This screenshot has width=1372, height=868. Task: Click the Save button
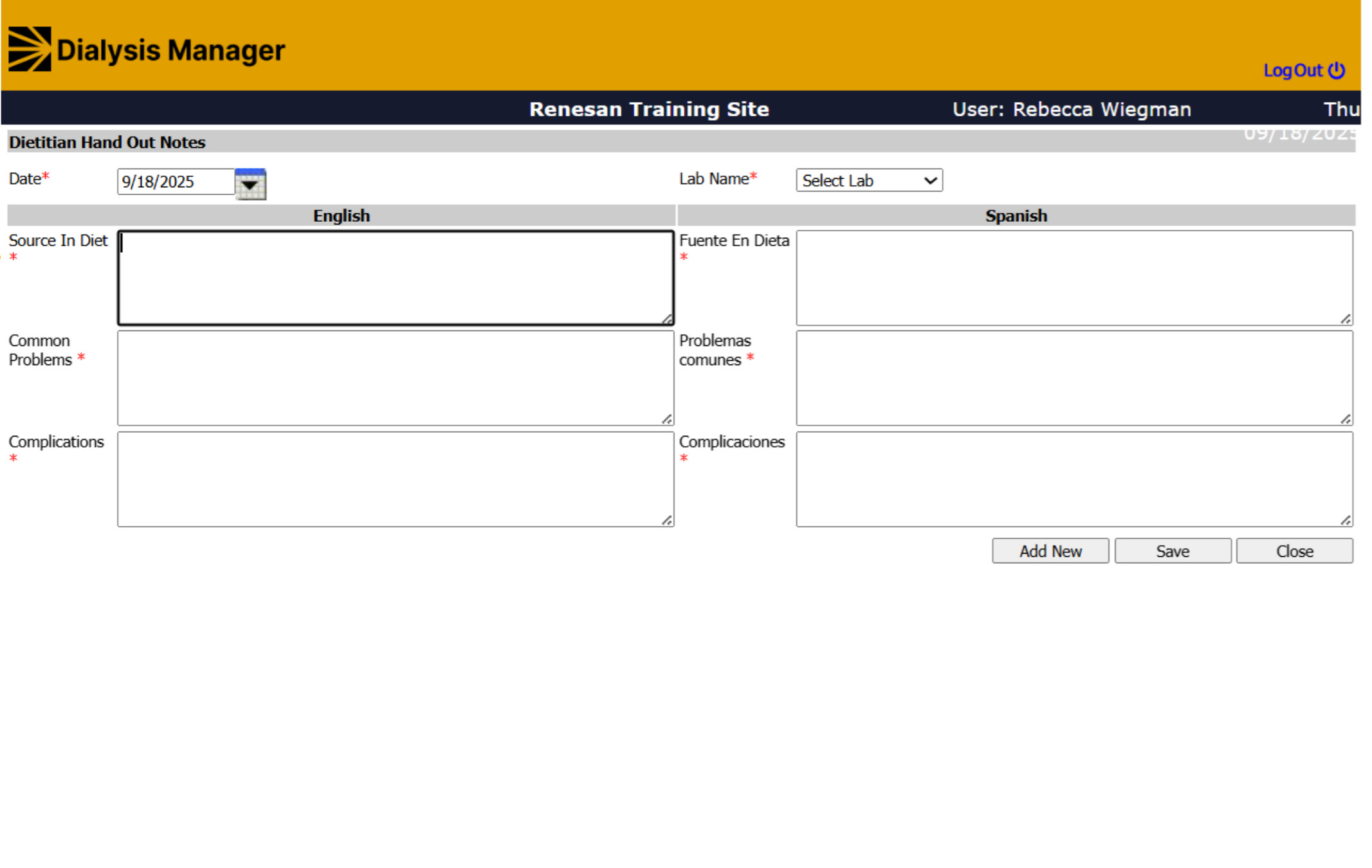click(x=1173, y=551)
